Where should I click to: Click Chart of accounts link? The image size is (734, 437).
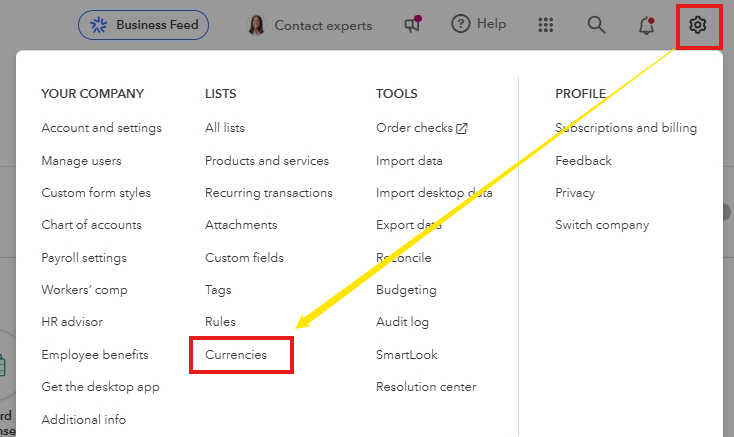coord(91,225)
